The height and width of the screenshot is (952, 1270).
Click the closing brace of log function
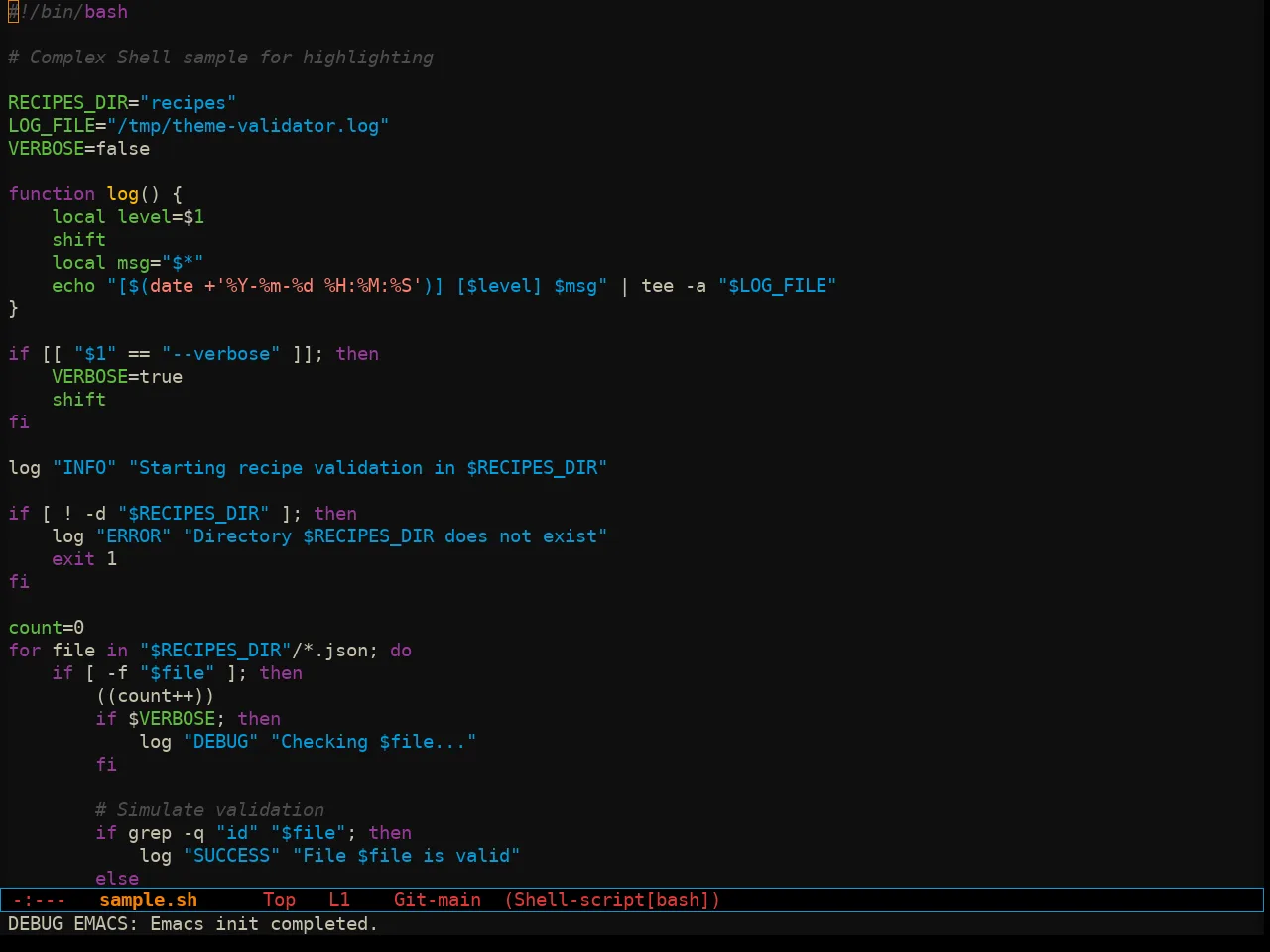[13, 308]
